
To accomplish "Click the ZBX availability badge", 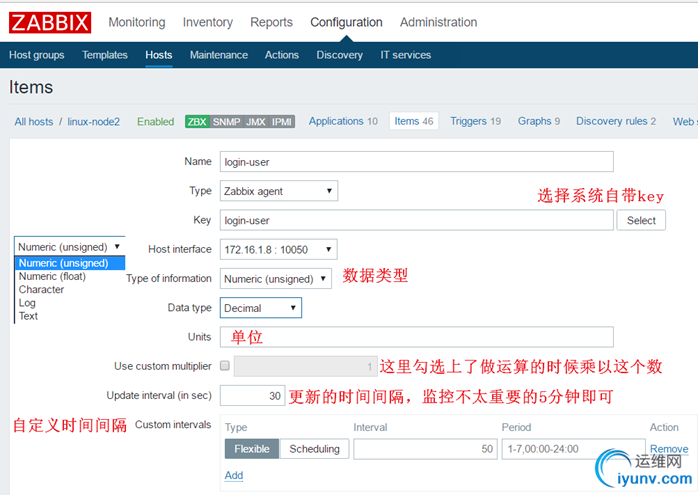I will point(197,122).
